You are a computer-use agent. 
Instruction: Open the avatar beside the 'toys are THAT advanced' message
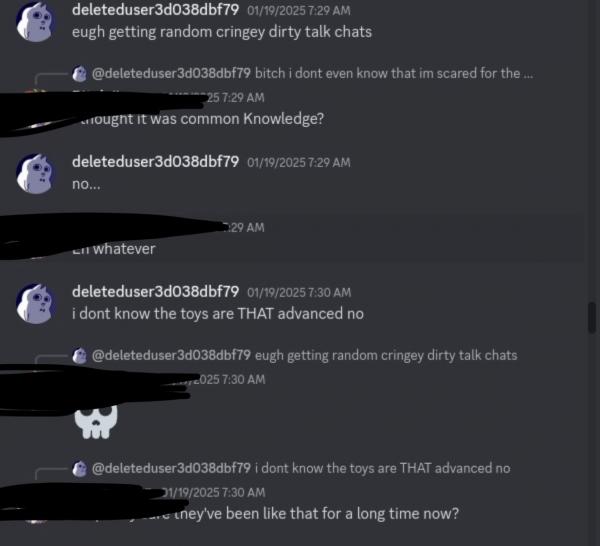[x=36, y=303]
